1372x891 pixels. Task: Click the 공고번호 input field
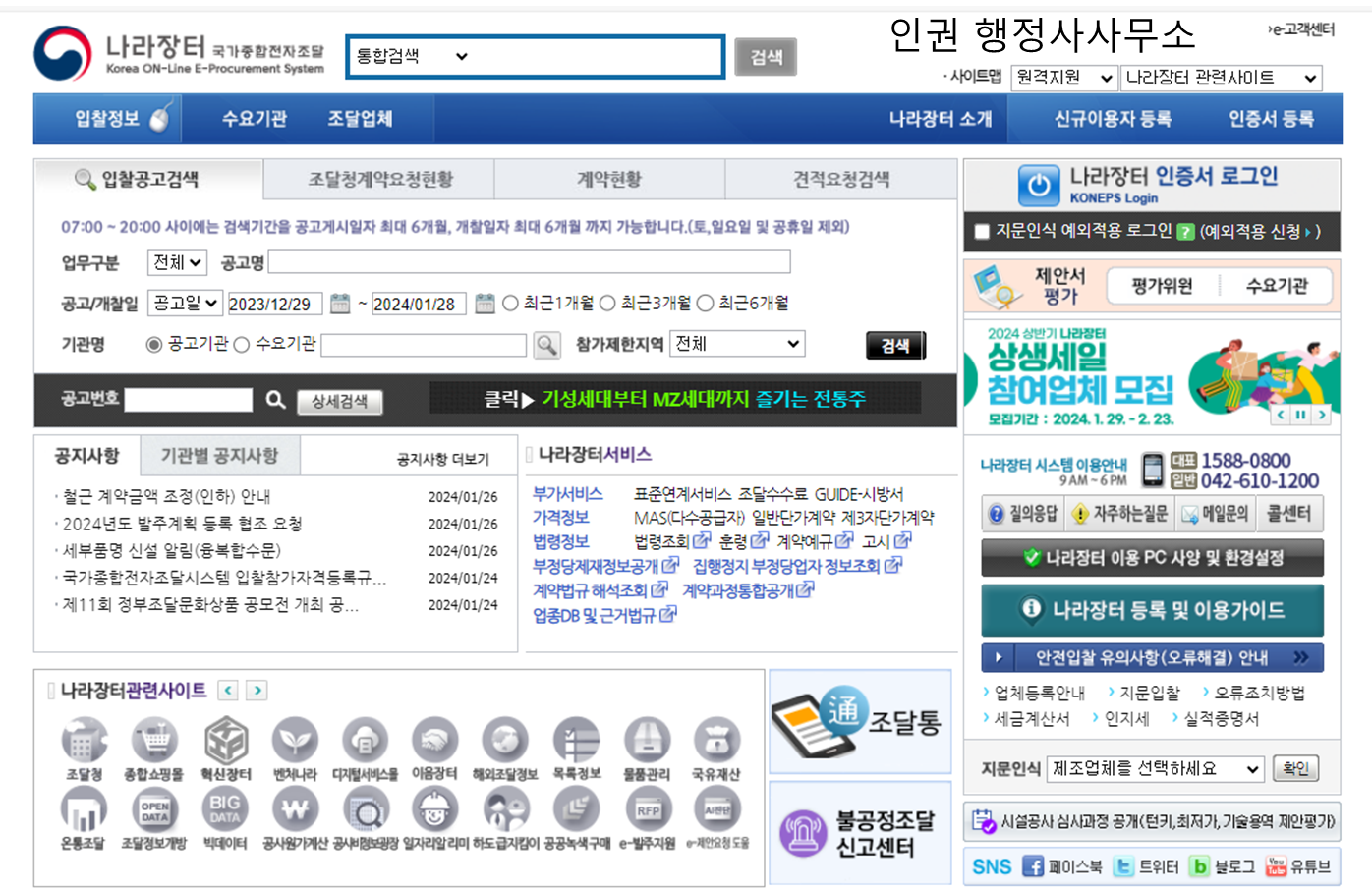pos(189,400)
